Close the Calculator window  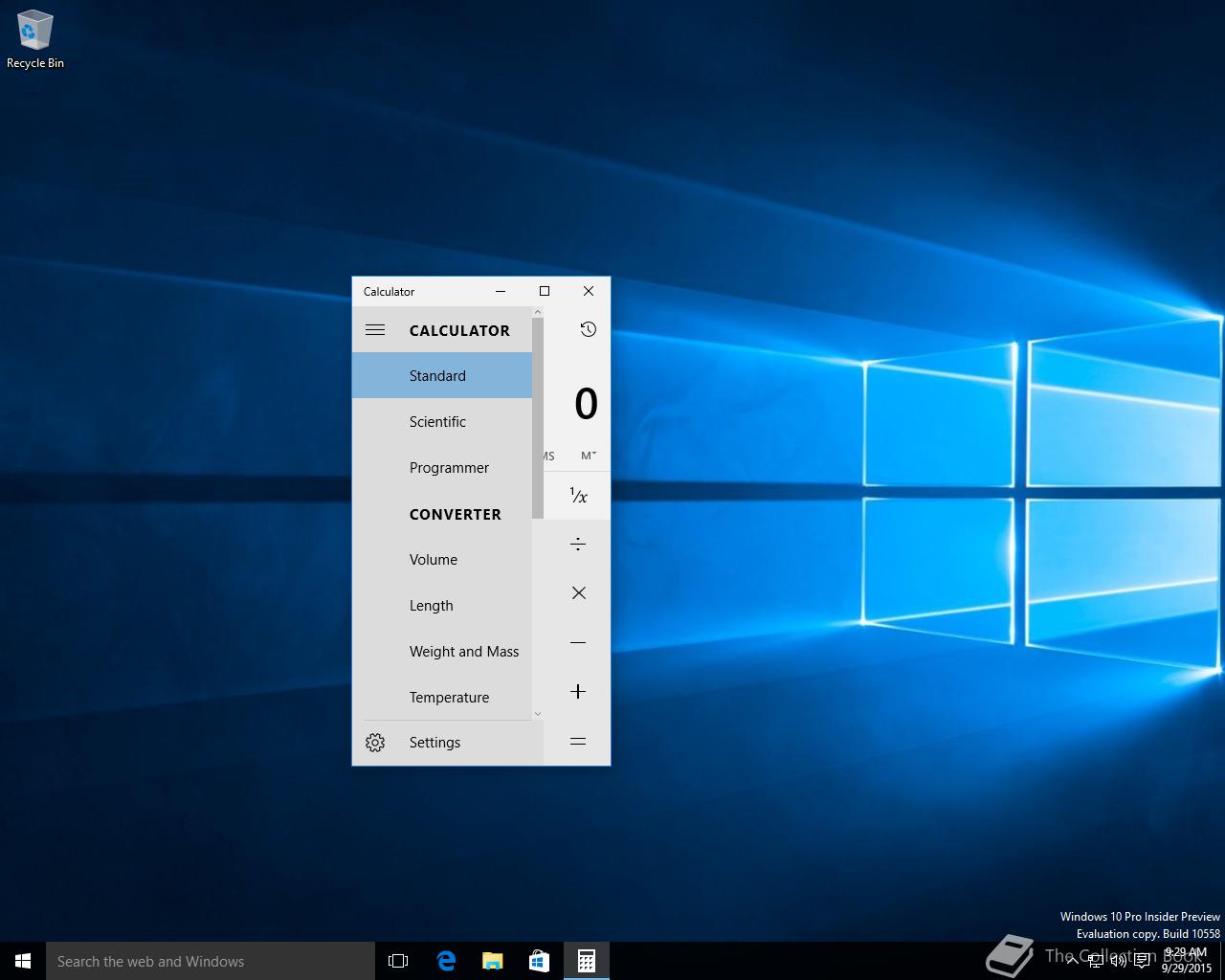[x=589, y=291]
